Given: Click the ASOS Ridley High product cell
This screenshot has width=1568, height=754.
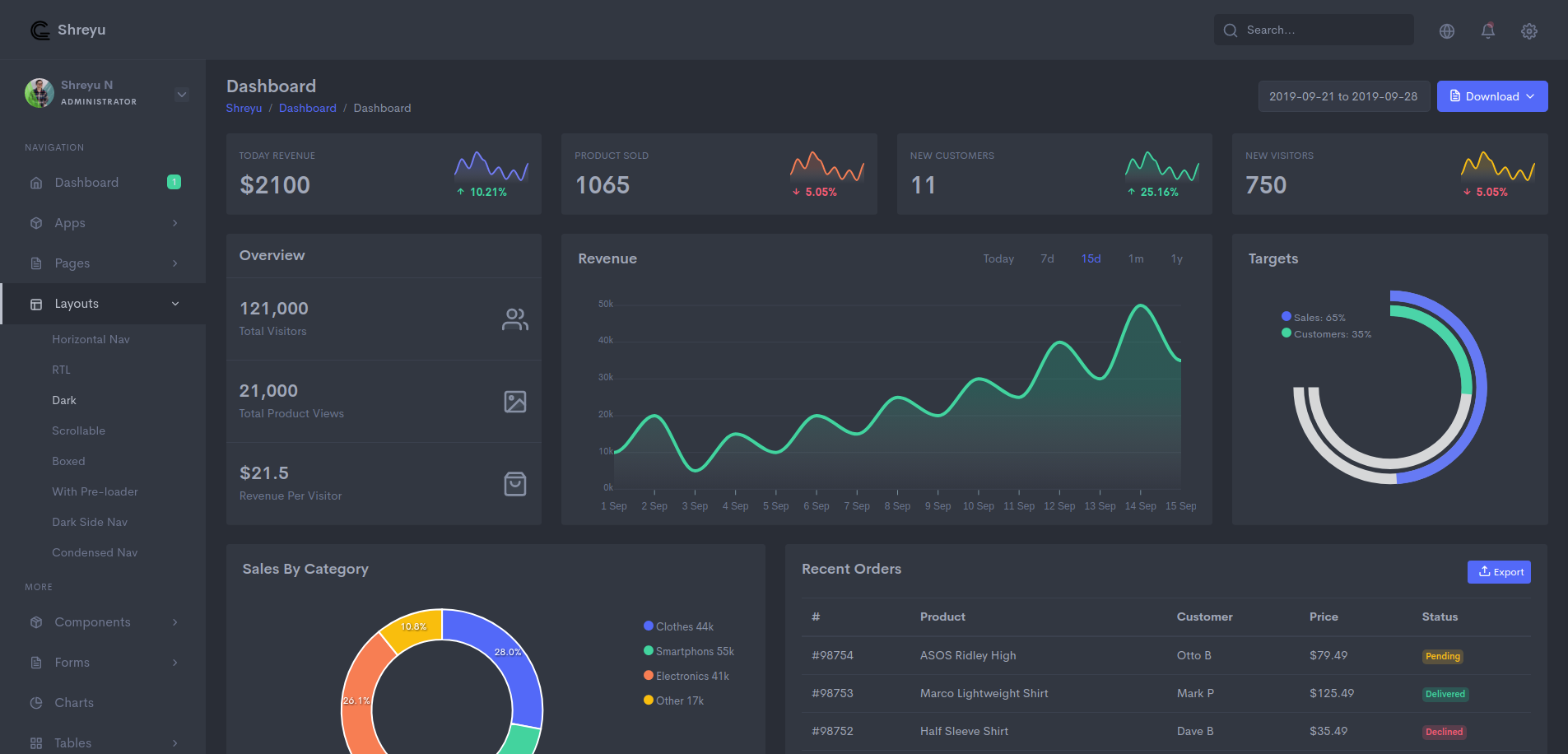Looking at the screenshot, I should [x=968, y=655].
